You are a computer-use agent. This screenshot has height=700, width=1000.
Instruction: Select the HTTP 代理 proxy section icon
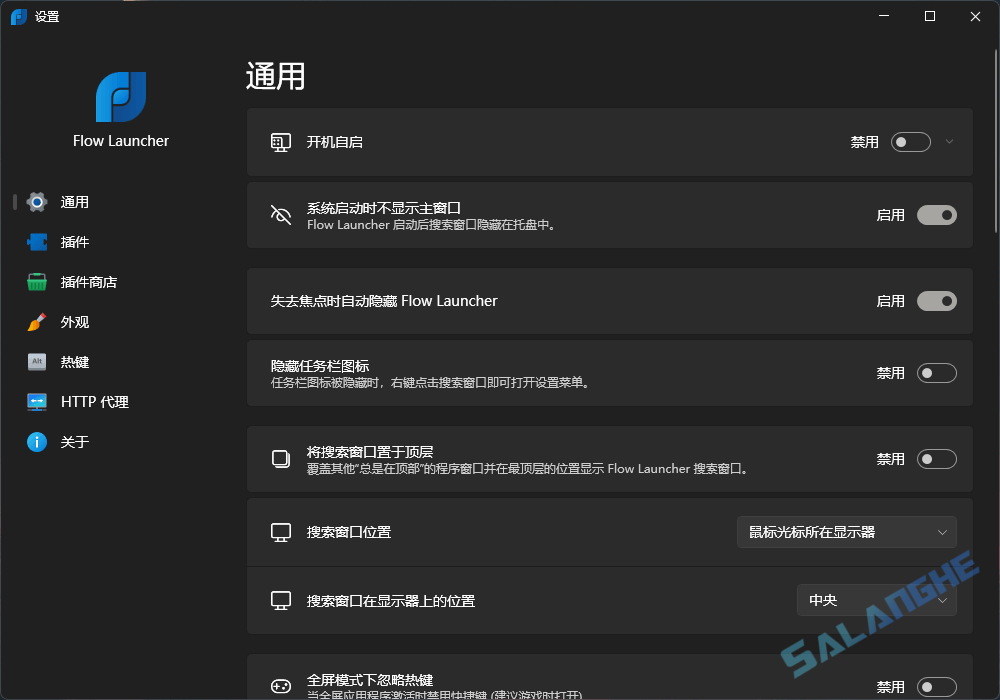[x=36, y=401]
